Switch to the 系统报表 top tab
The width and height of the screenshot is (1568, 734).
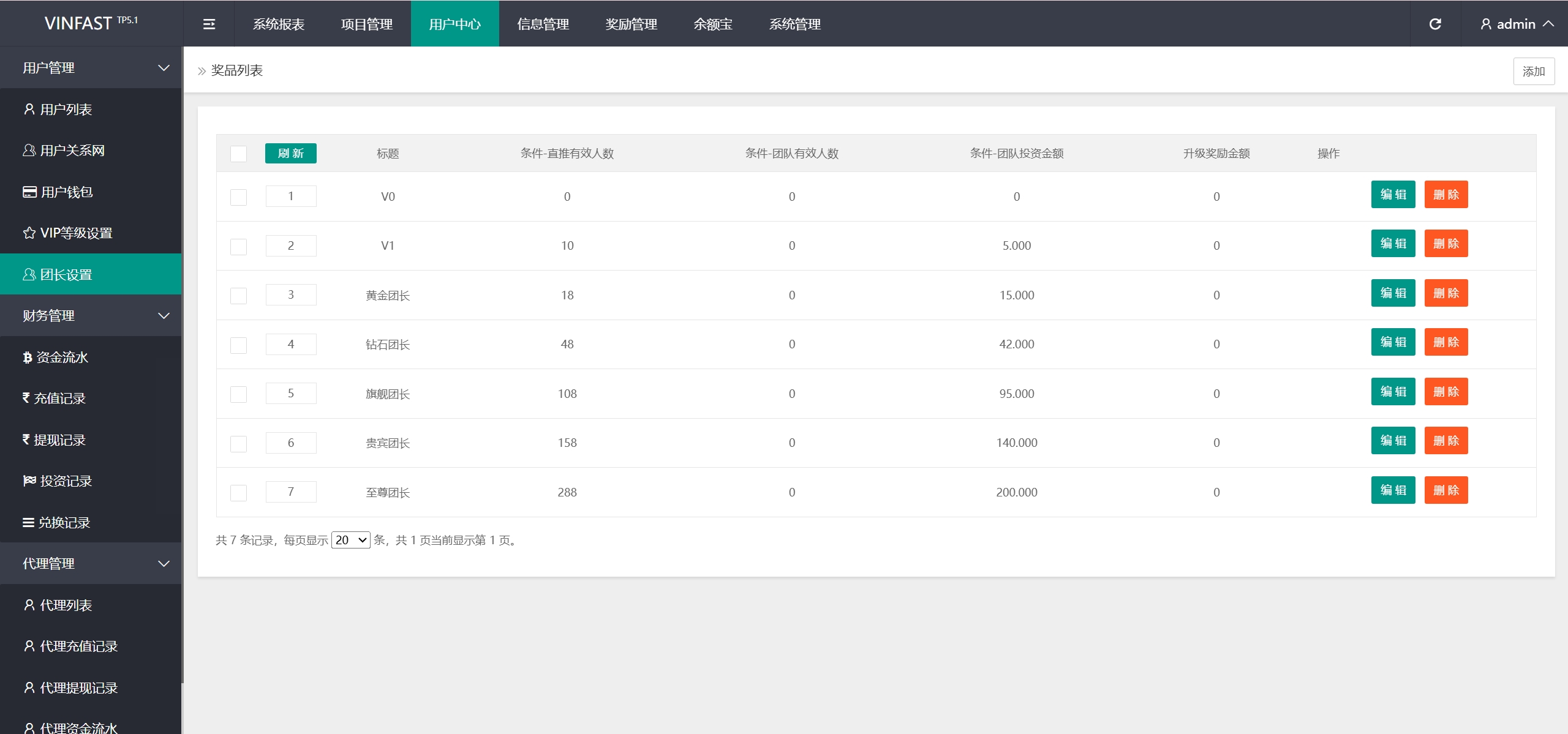click(x=279, y=24)
